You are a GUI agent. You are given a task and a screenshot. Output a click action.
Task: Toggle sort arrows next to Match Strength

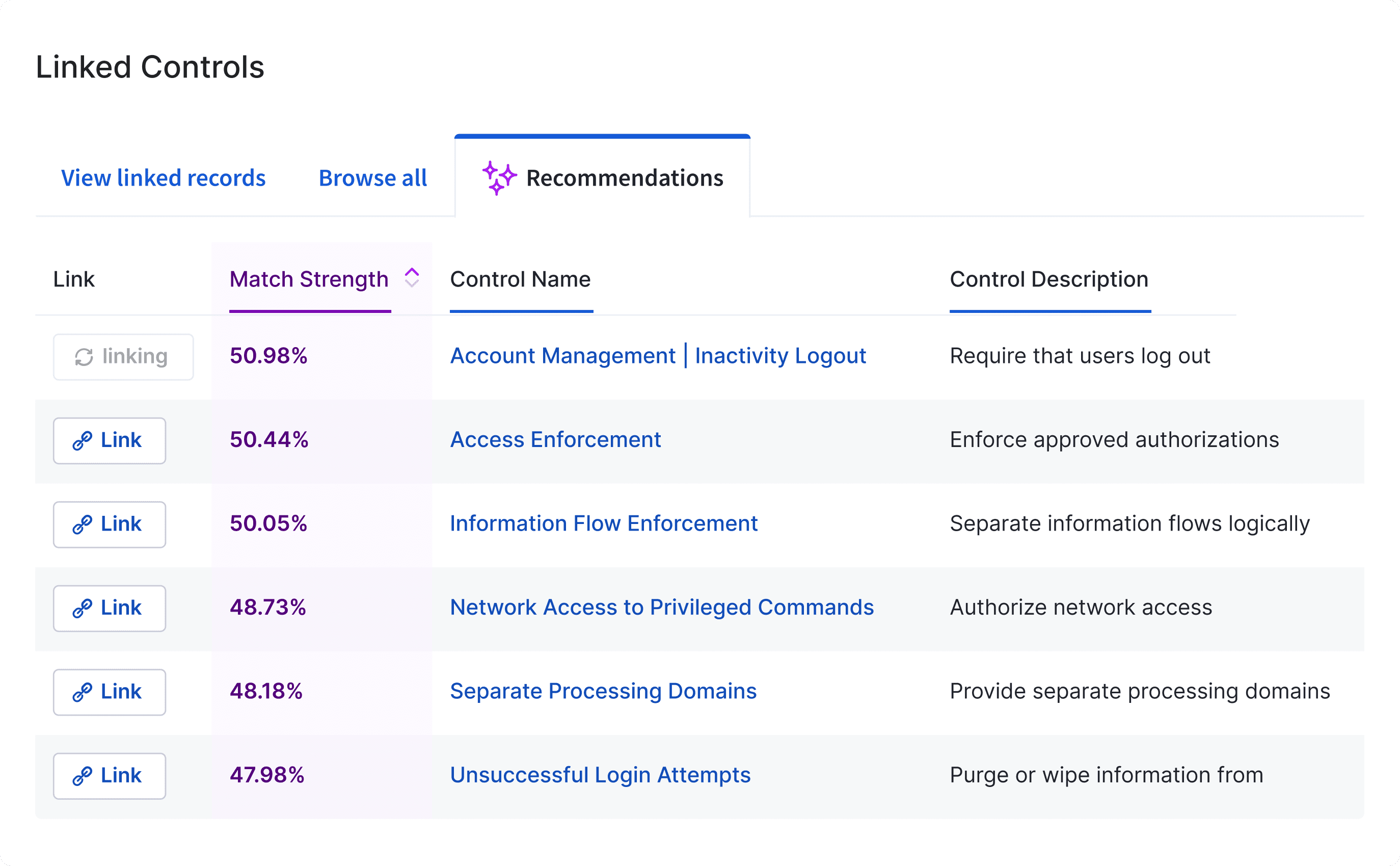click(412, 278)
